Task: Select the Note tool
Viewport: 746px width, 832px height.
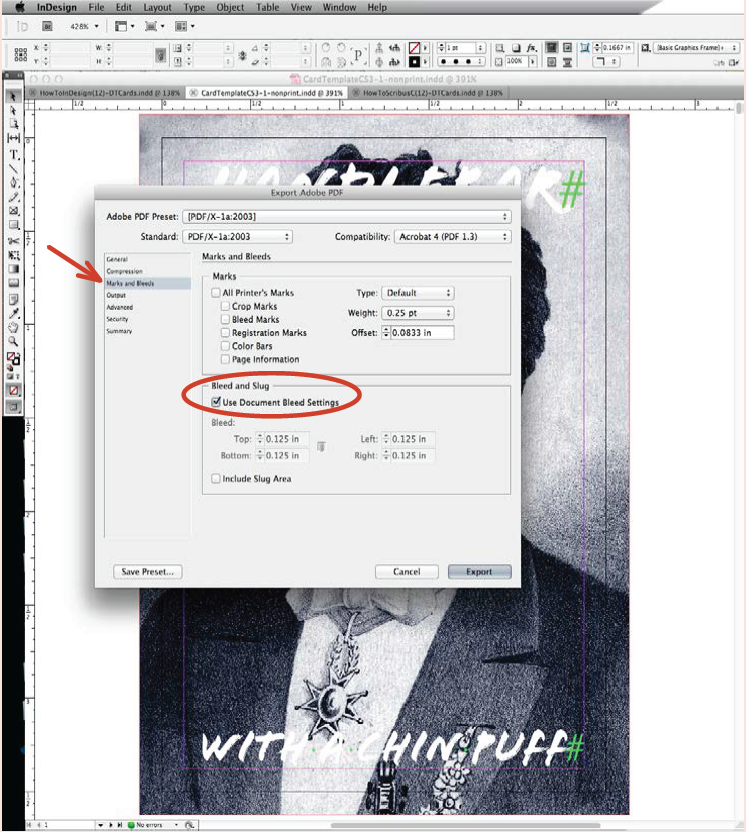Action: pos(13,299)
